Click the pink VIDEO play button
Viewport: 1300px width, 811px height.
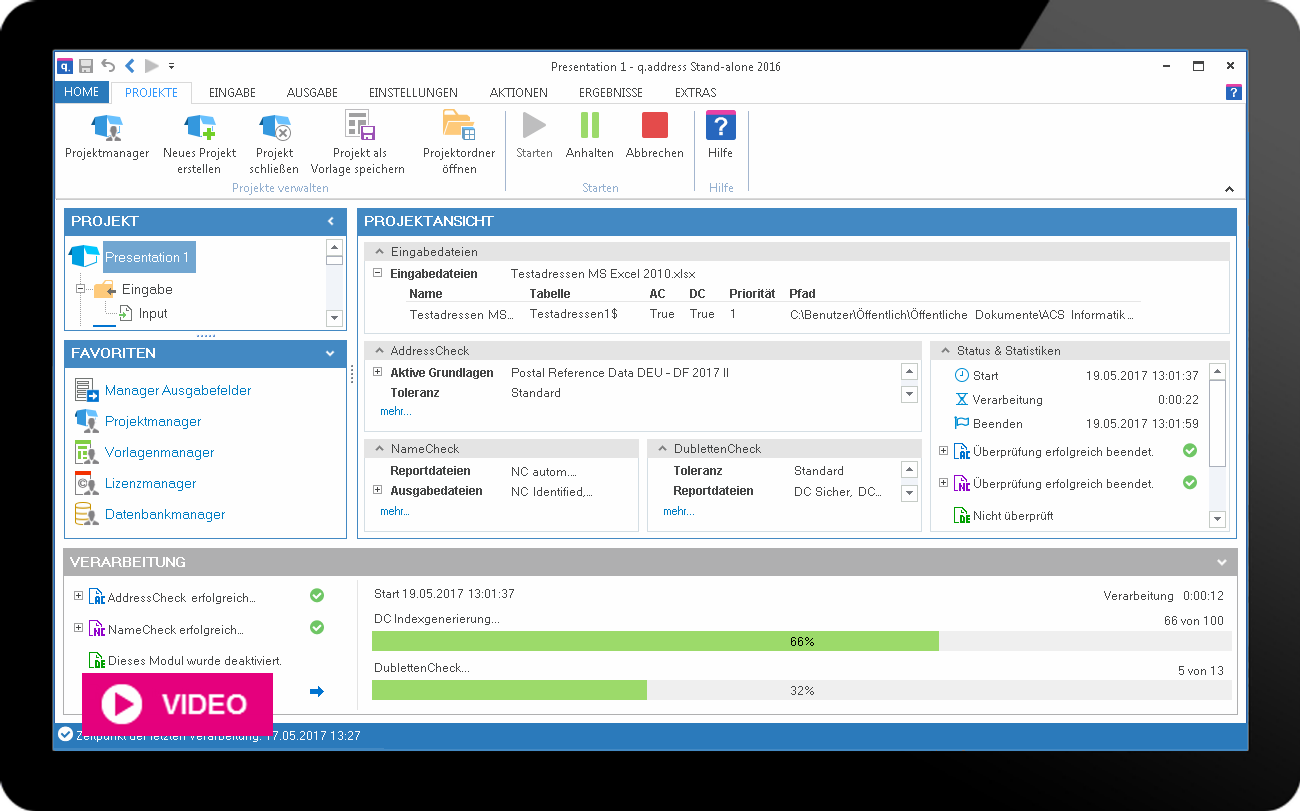click(177, 705)
